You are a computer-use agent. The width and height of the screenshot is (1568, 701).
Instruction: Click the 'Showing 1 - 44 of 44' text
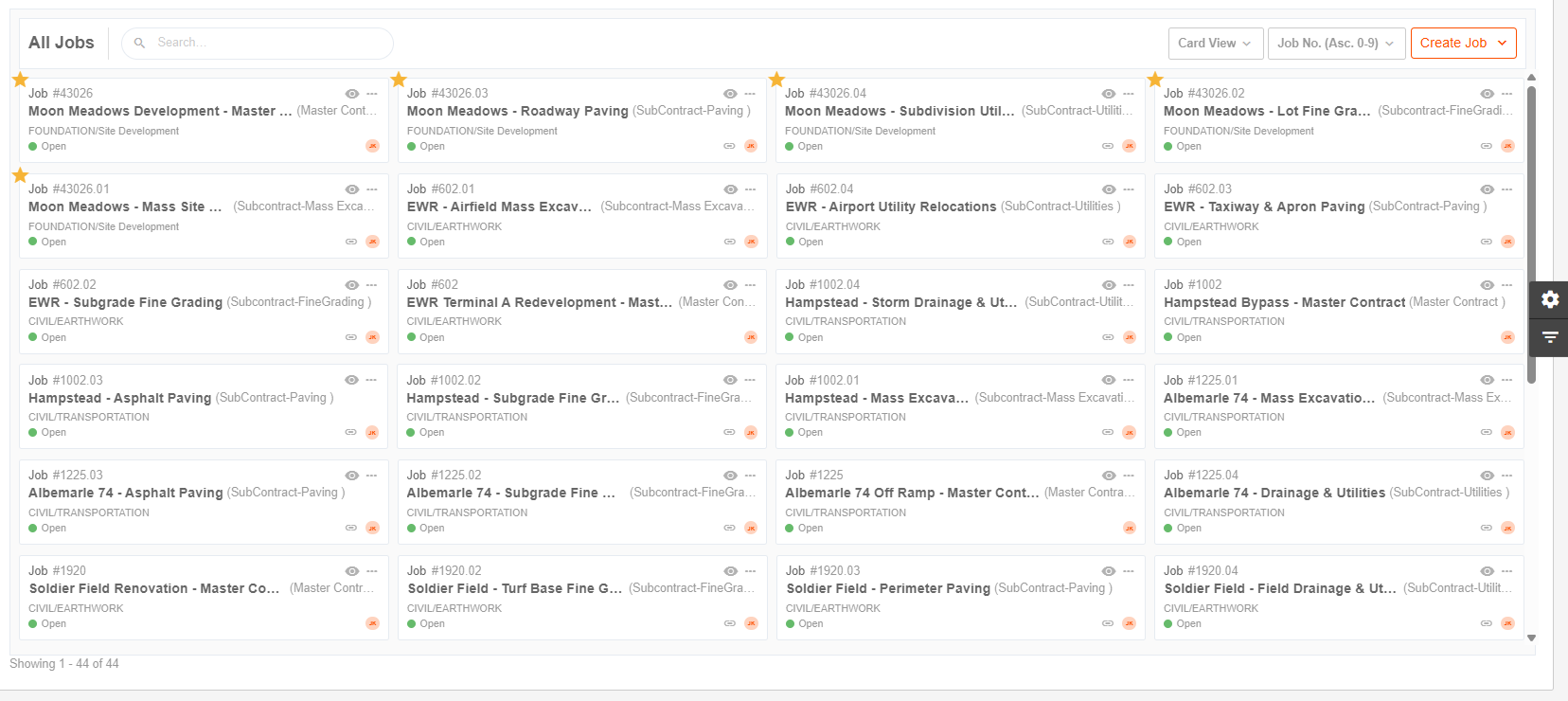[64, 663]
